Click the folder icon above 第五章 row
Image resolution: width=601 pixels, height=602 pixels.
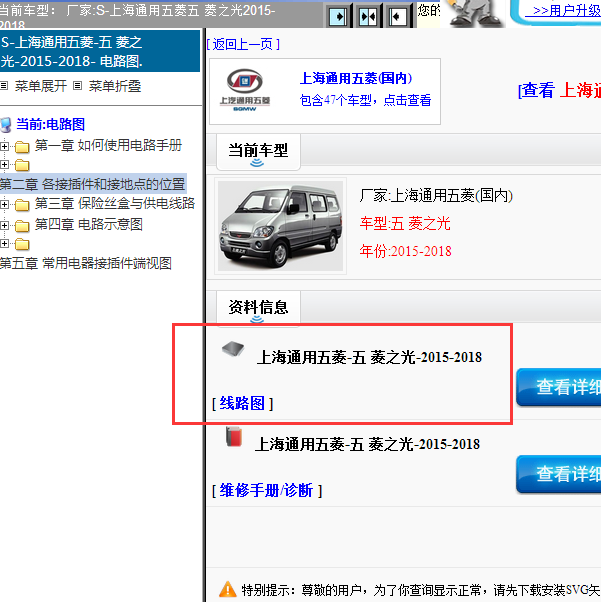click(22, 244)
